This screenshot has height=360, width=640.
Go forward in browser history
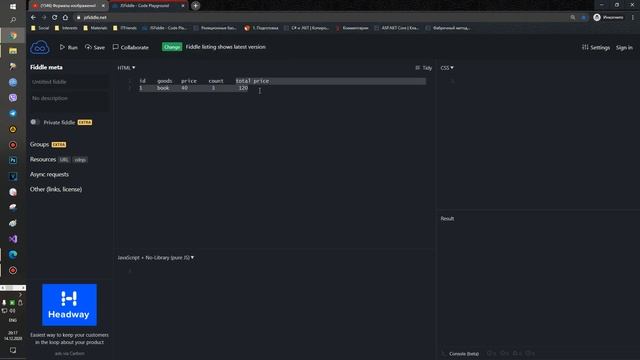(44, 18)
